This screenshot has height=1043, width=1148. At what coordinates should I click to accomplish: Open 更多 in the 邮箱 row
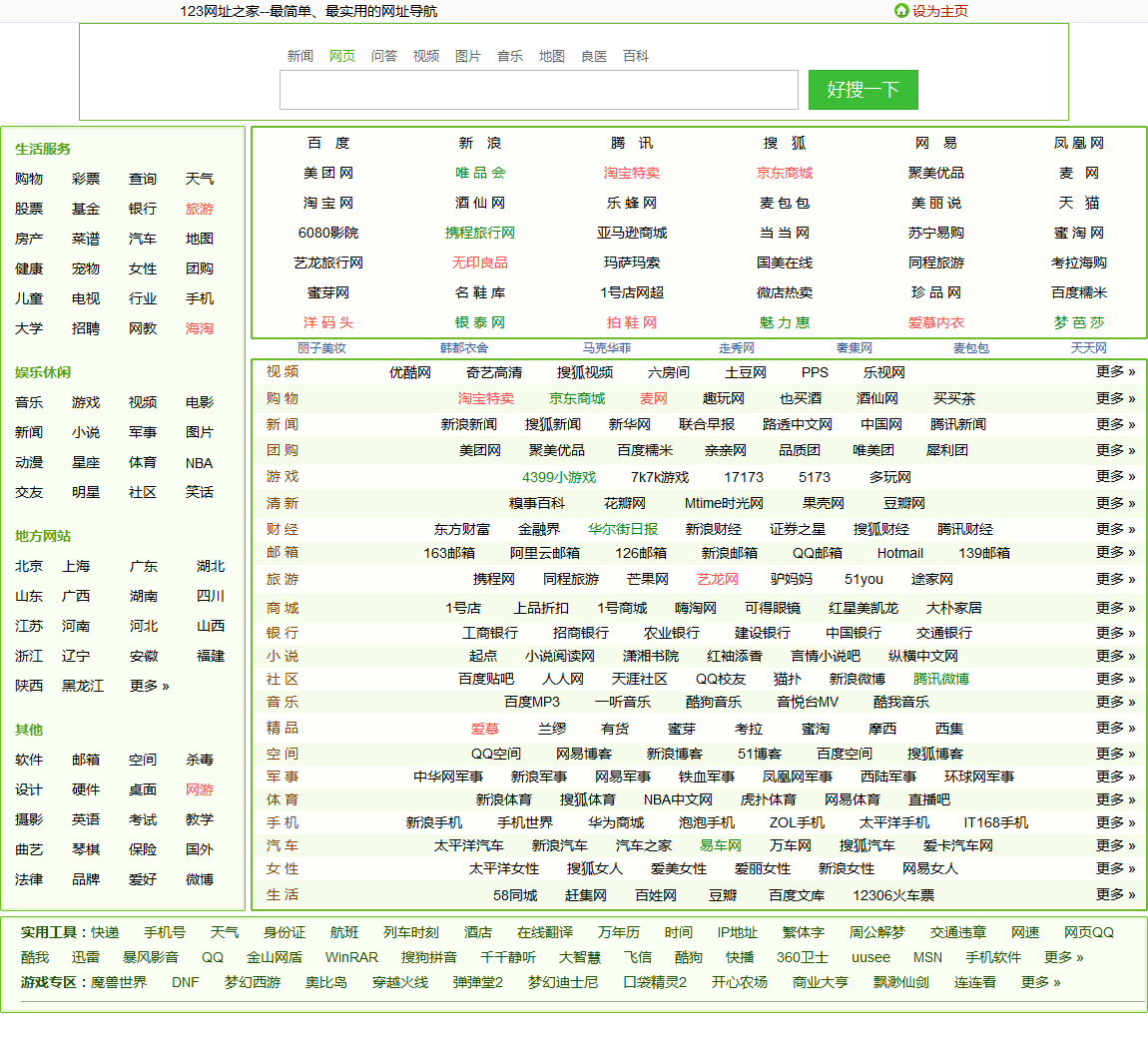(1115, 553)
